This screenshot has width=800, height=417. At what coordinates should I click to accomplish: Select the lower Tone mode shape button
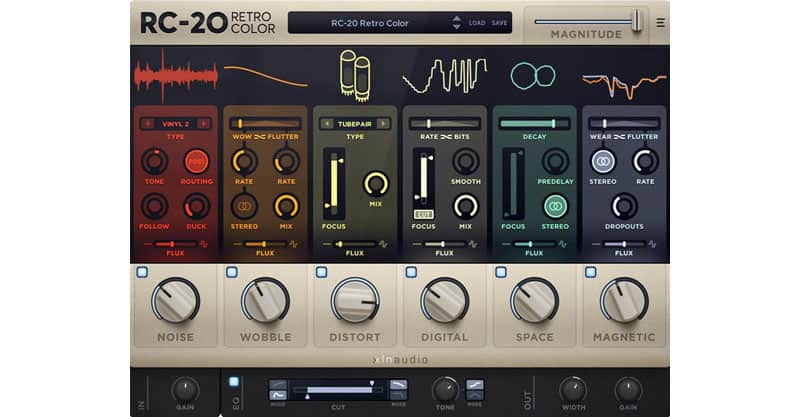click(475, 395)
